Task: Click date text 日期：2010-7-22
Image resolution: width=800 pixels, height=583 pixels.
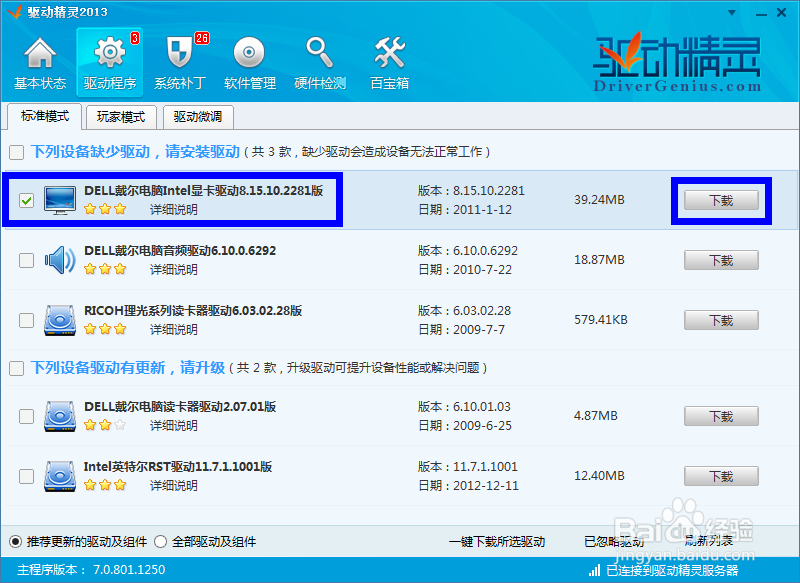Action: 465,270
